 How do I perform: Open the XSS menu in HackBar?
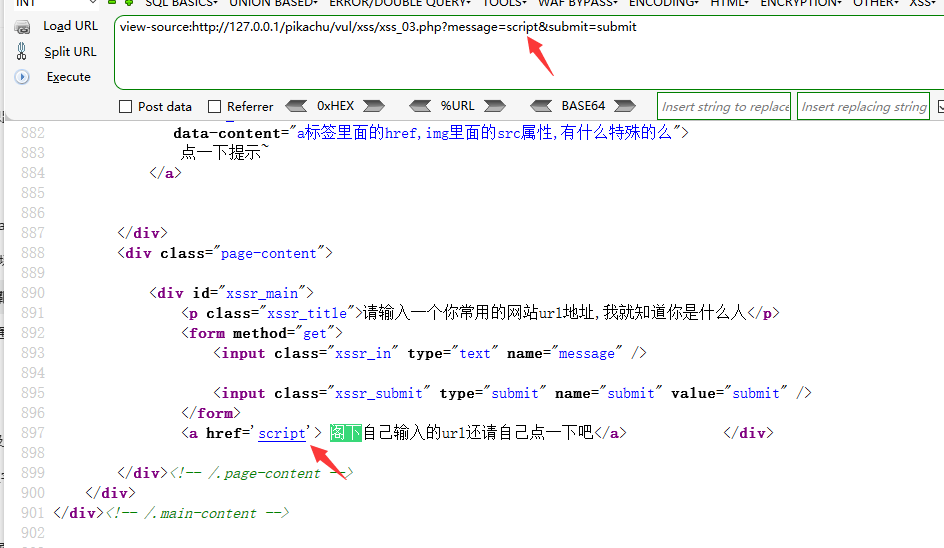(922, 3)
